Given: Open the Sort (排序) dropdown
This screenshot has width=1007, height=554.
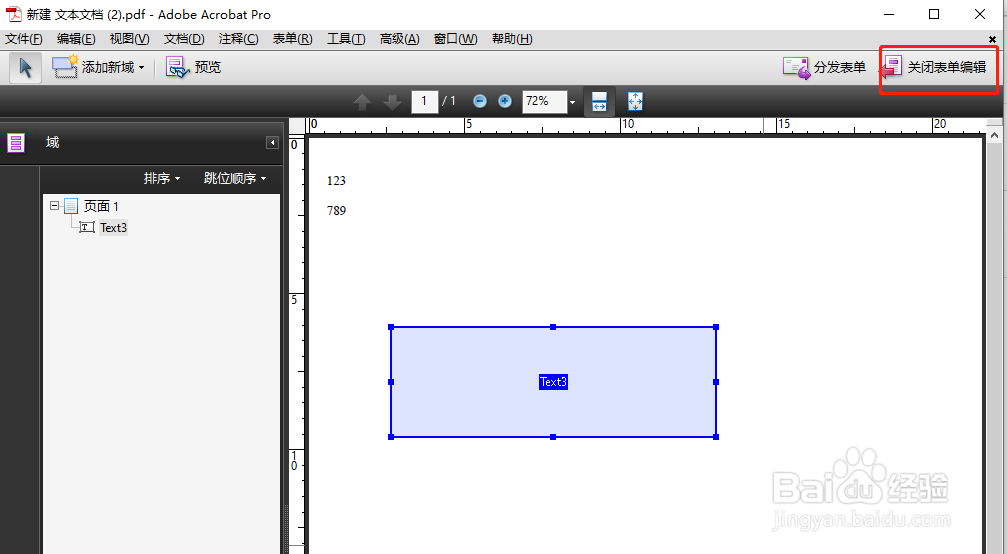Looking at the screenshot, I should pos(162,178).
